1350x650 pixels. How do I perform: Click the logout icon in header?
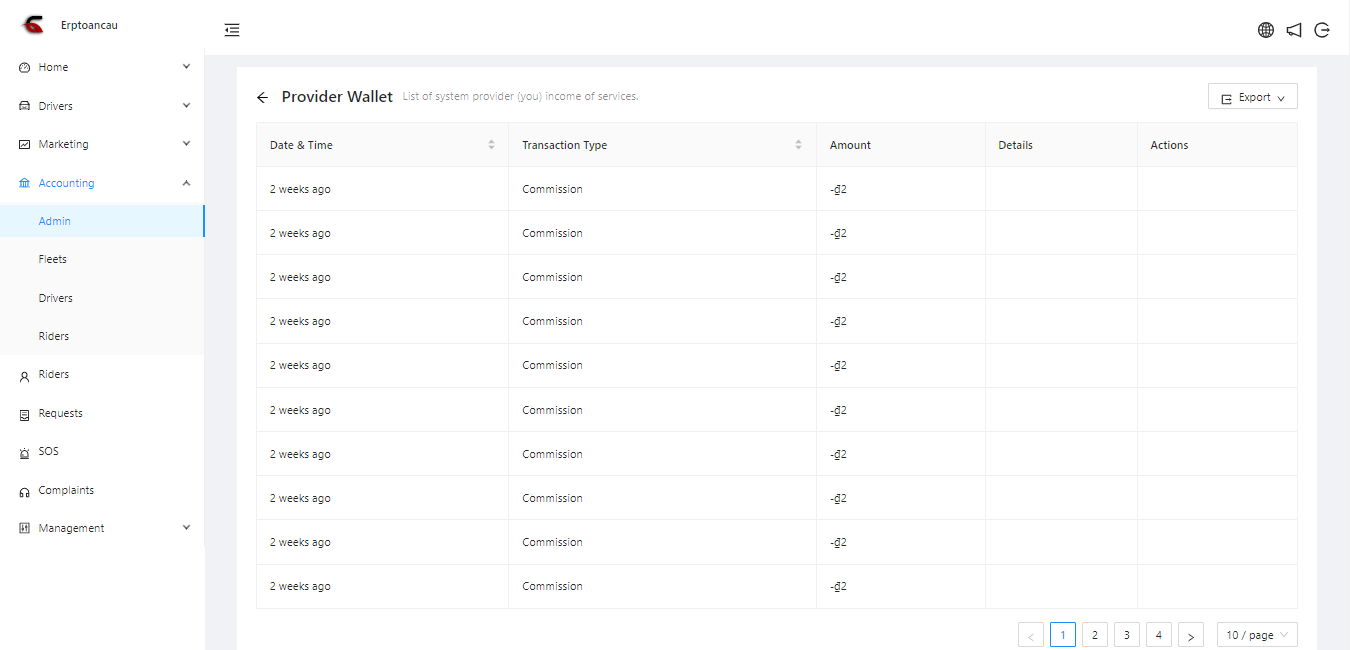[x=1322, y=30]
